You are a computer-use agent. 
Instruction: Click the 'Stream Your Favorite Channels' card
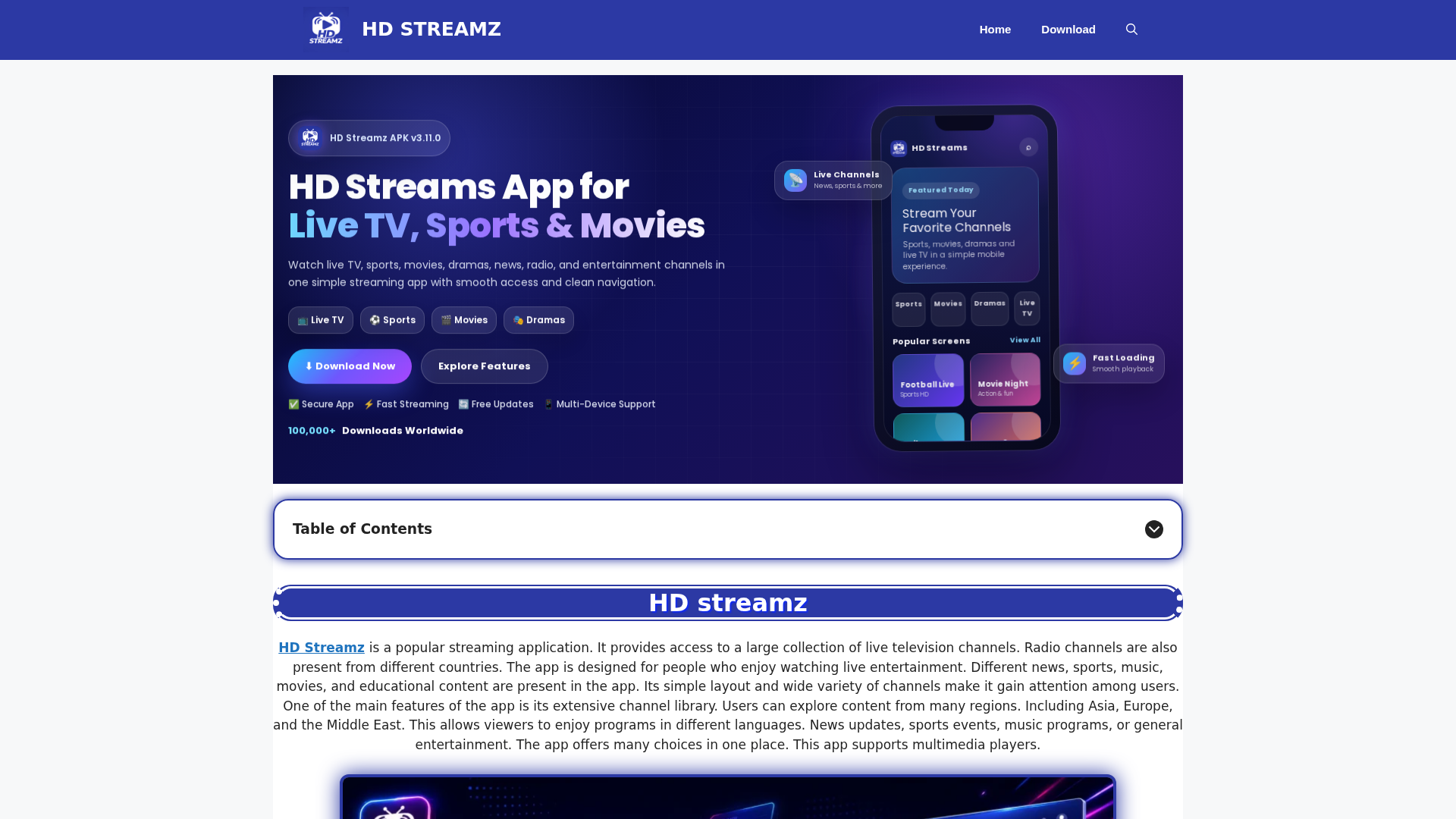[965, 225]
